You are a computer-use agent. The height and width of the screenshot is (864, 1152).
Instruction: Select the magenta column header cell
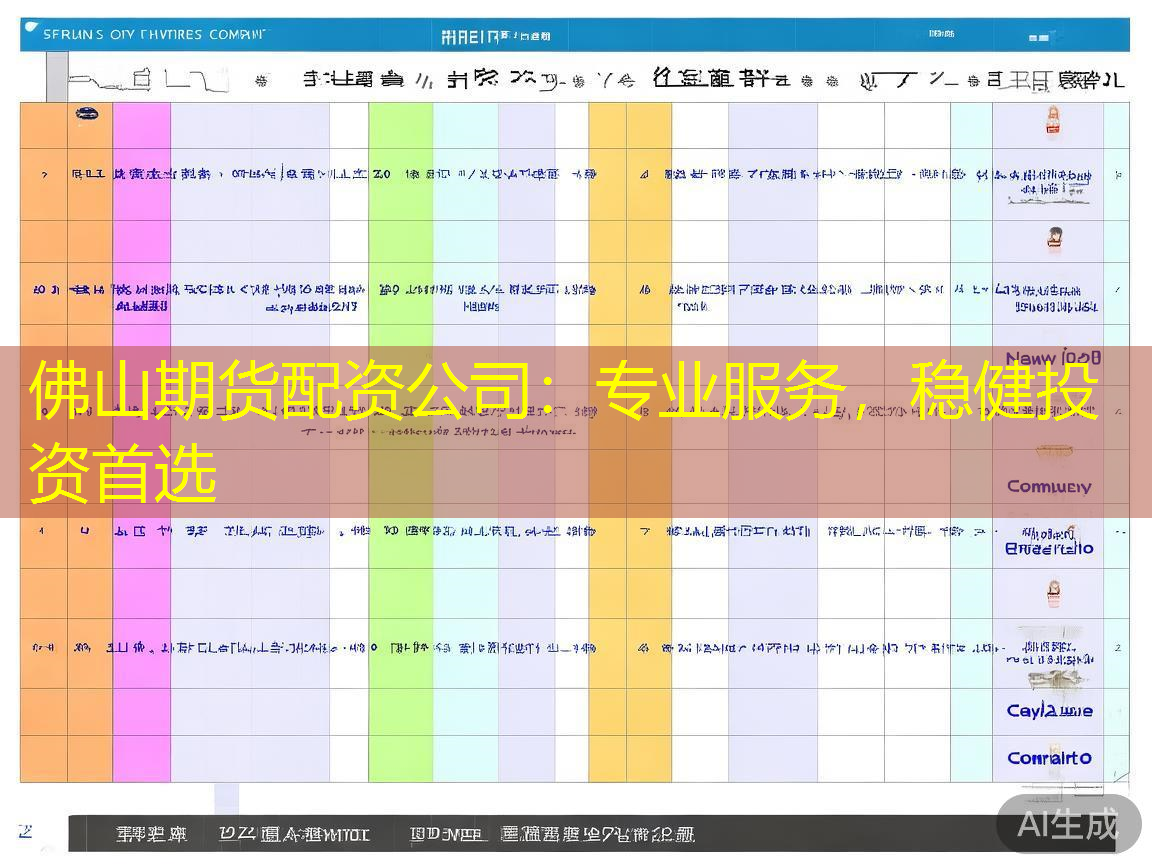click(x=142, y=126)
